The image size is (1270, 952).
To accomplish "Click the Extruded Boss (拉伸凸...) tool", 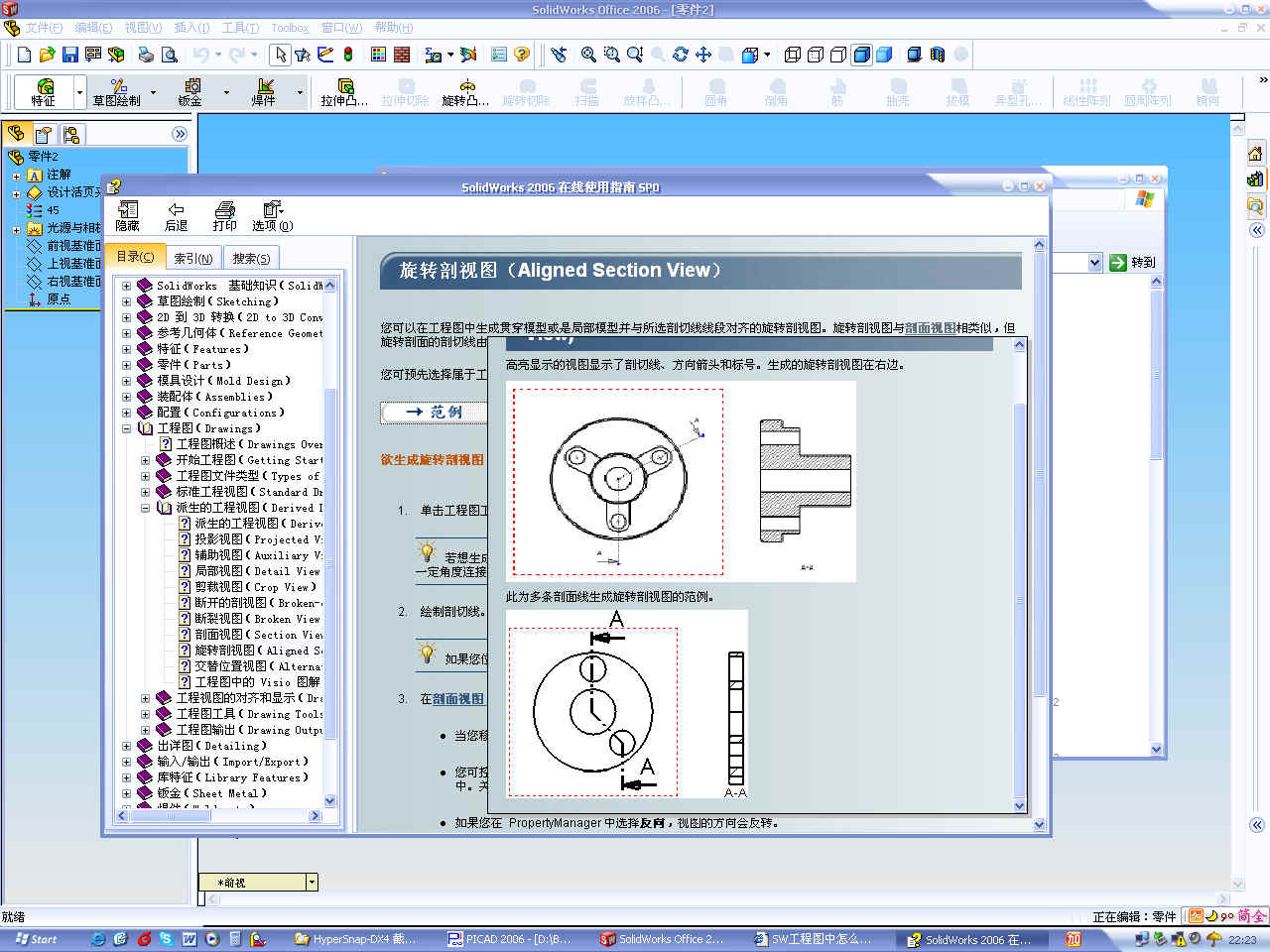I will pos(344,92).
